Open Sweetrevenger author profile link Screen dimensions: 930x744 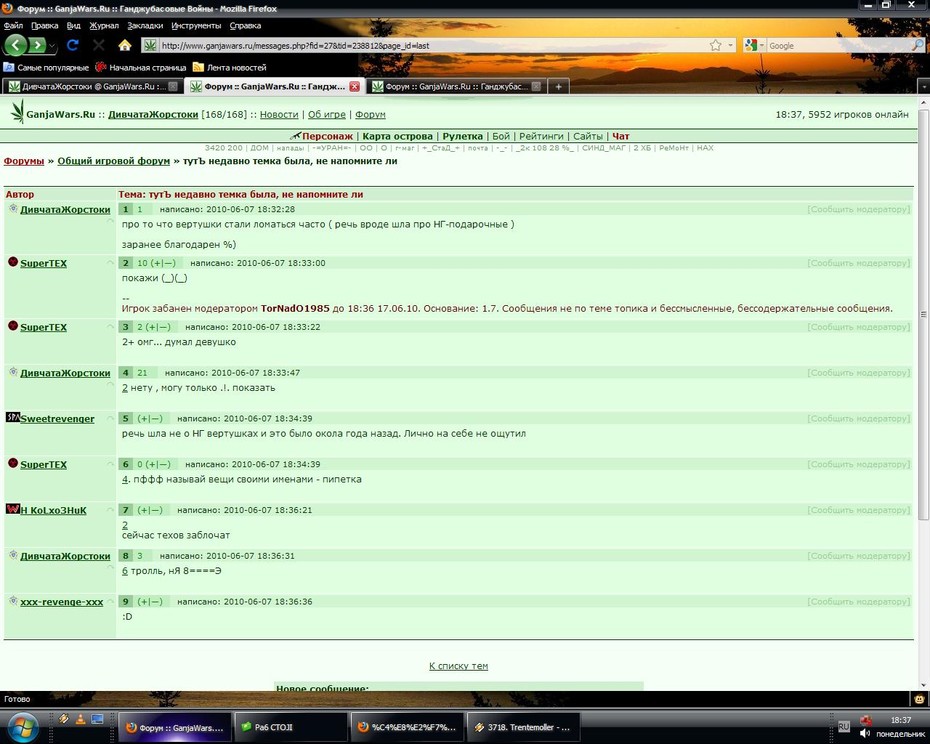[57, 419]
